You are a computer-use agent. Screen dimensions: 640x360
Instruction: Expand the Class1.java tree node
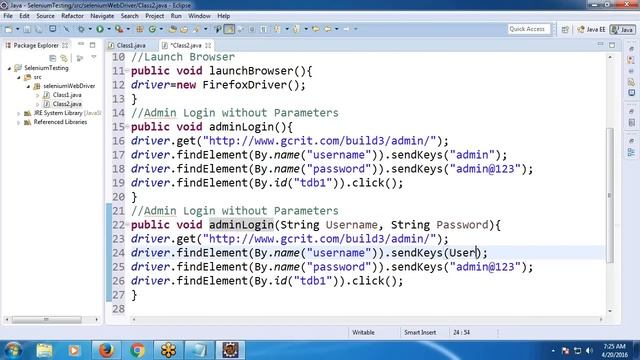38,95
